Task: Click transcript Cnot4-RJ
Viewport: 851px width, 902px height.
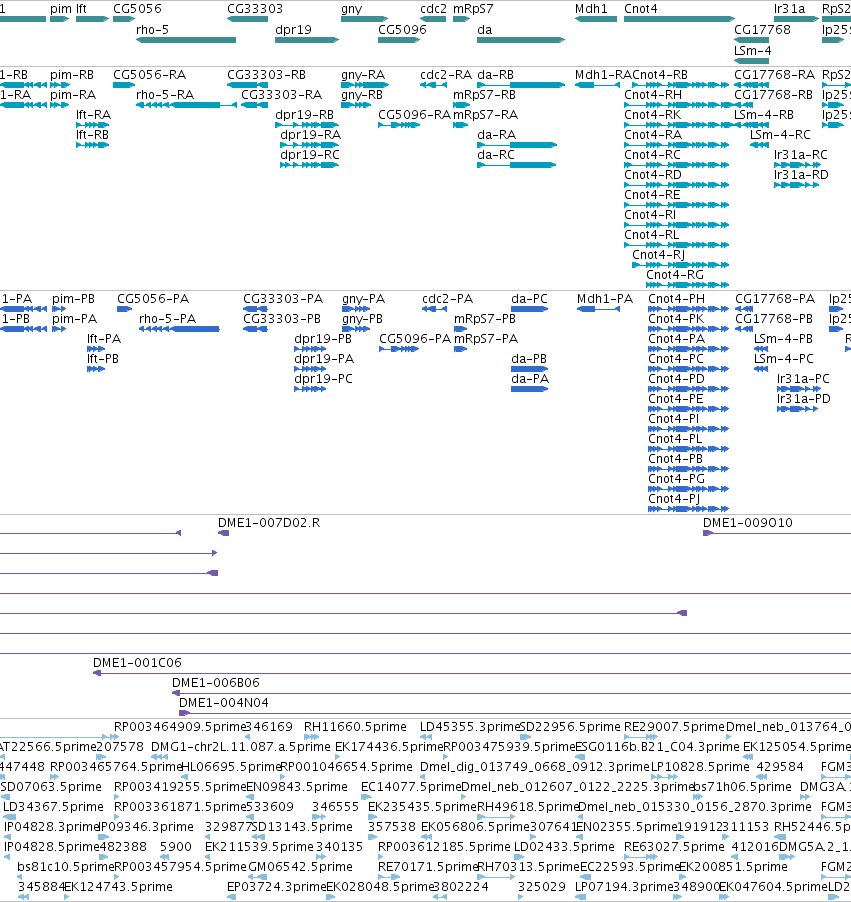Action: coord(658,255)
